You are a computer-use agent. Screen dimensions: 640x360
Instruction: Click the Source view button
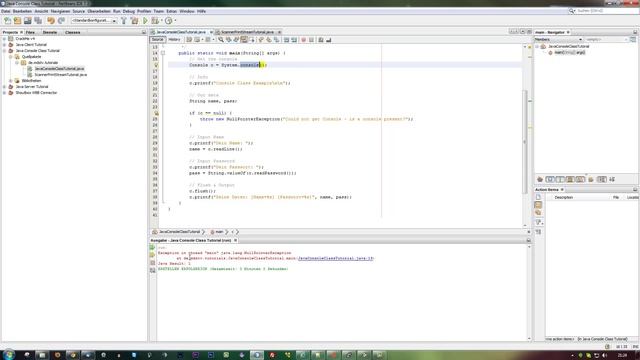[157, 40]
